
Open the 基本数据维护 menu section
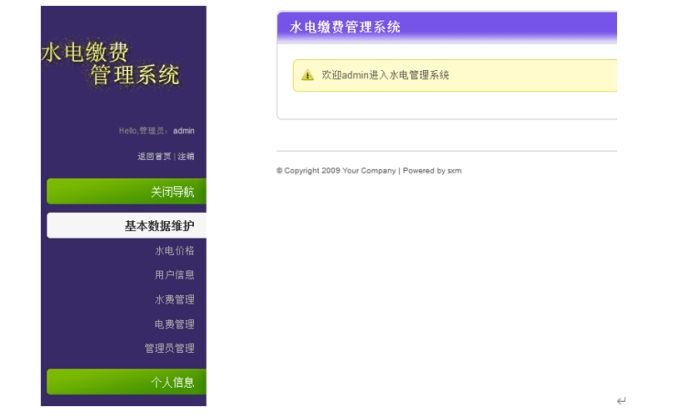[x=126, y=226]
